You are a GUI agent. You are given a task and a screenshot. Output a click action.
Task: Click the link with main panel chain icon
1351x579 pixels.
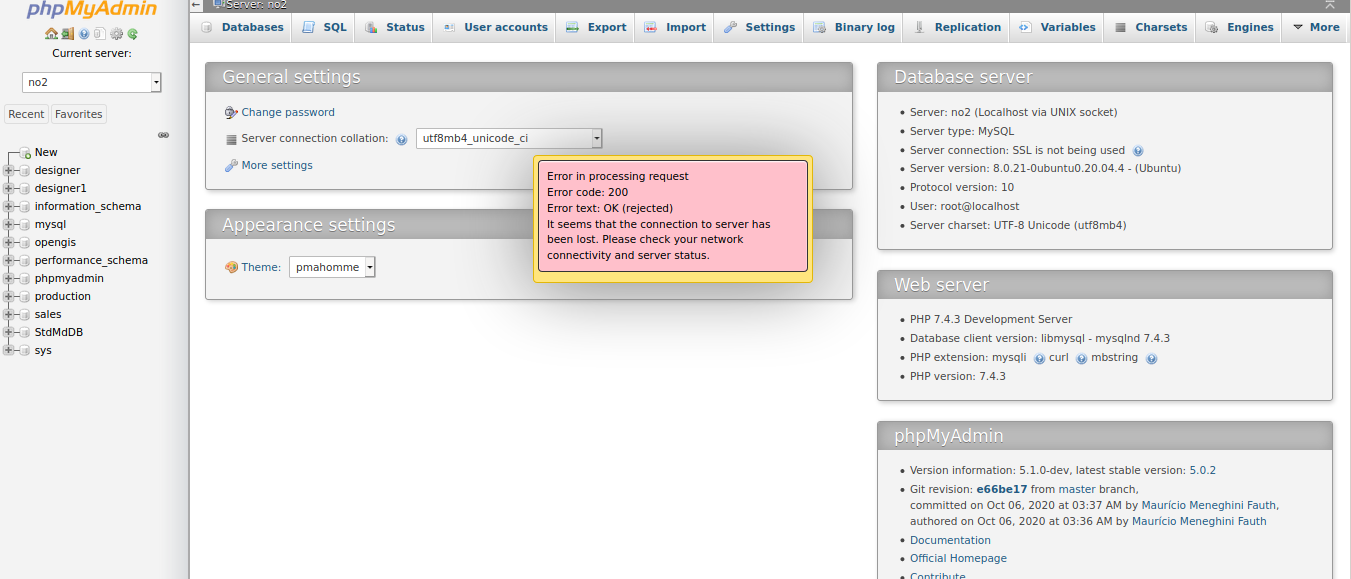(x=164, y=134)
